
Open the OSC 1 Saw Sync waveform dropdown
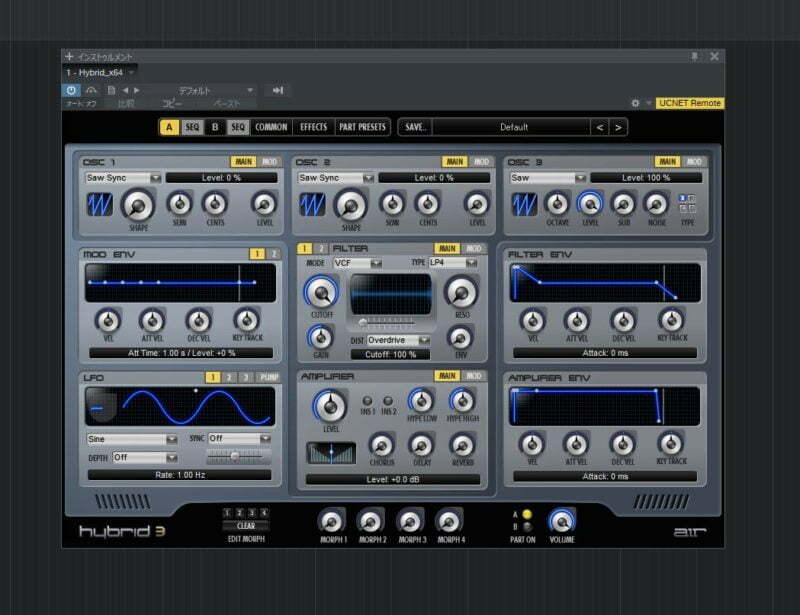pyautogui.click(x=123, y=178)
